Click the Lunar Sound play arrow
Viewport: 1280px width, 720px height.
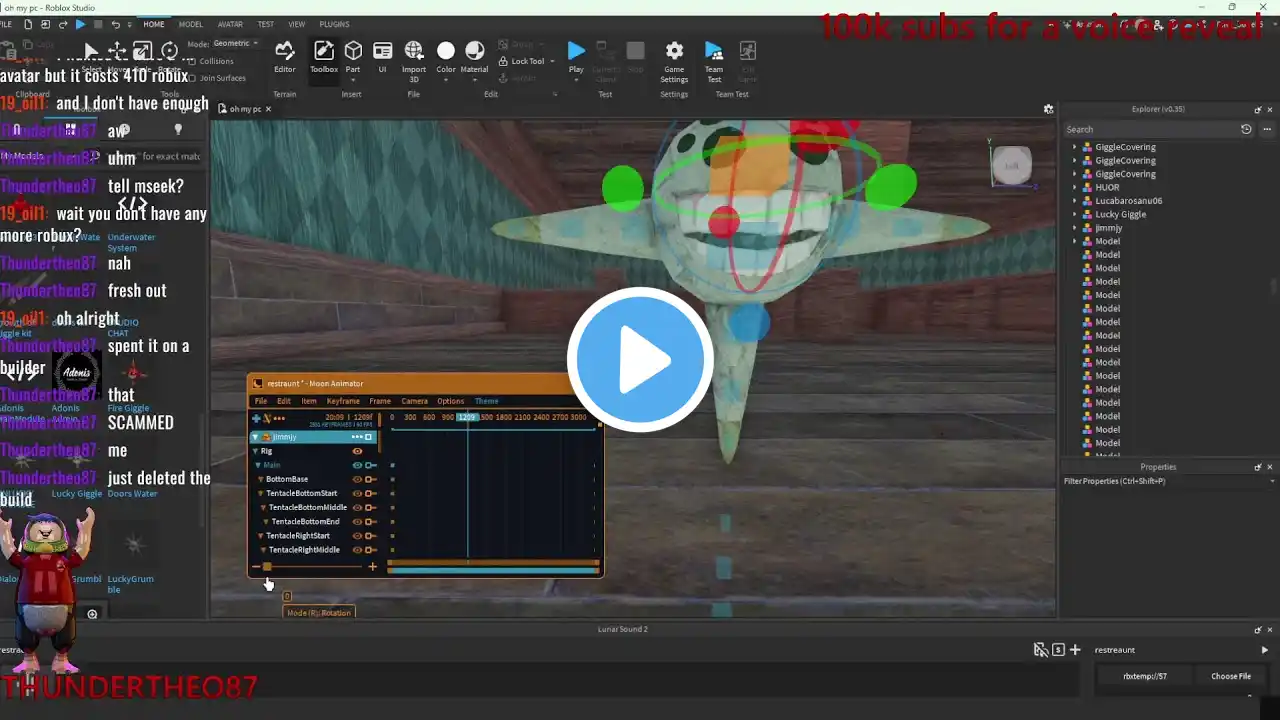click(1264, 650)
